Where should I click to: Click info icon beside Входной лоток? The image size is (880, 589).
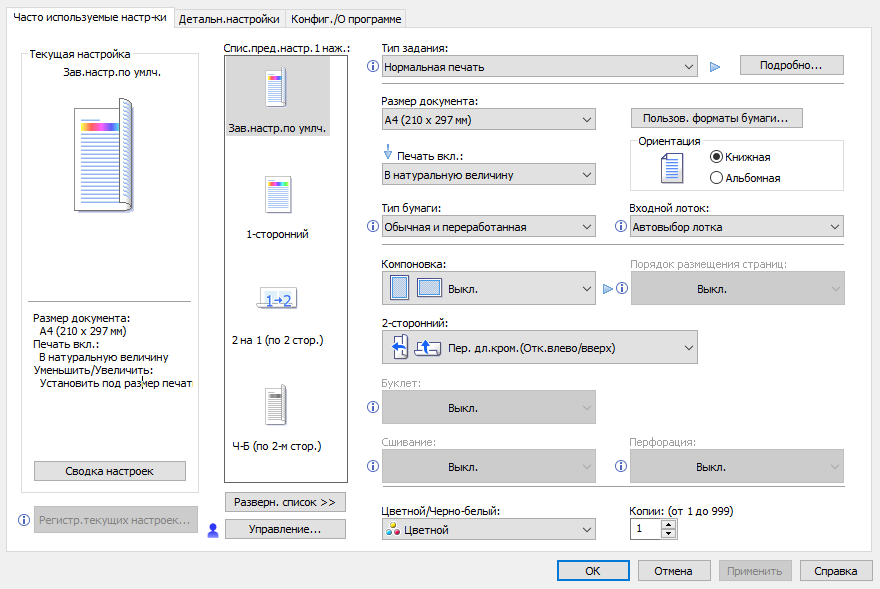coord(621,227)
